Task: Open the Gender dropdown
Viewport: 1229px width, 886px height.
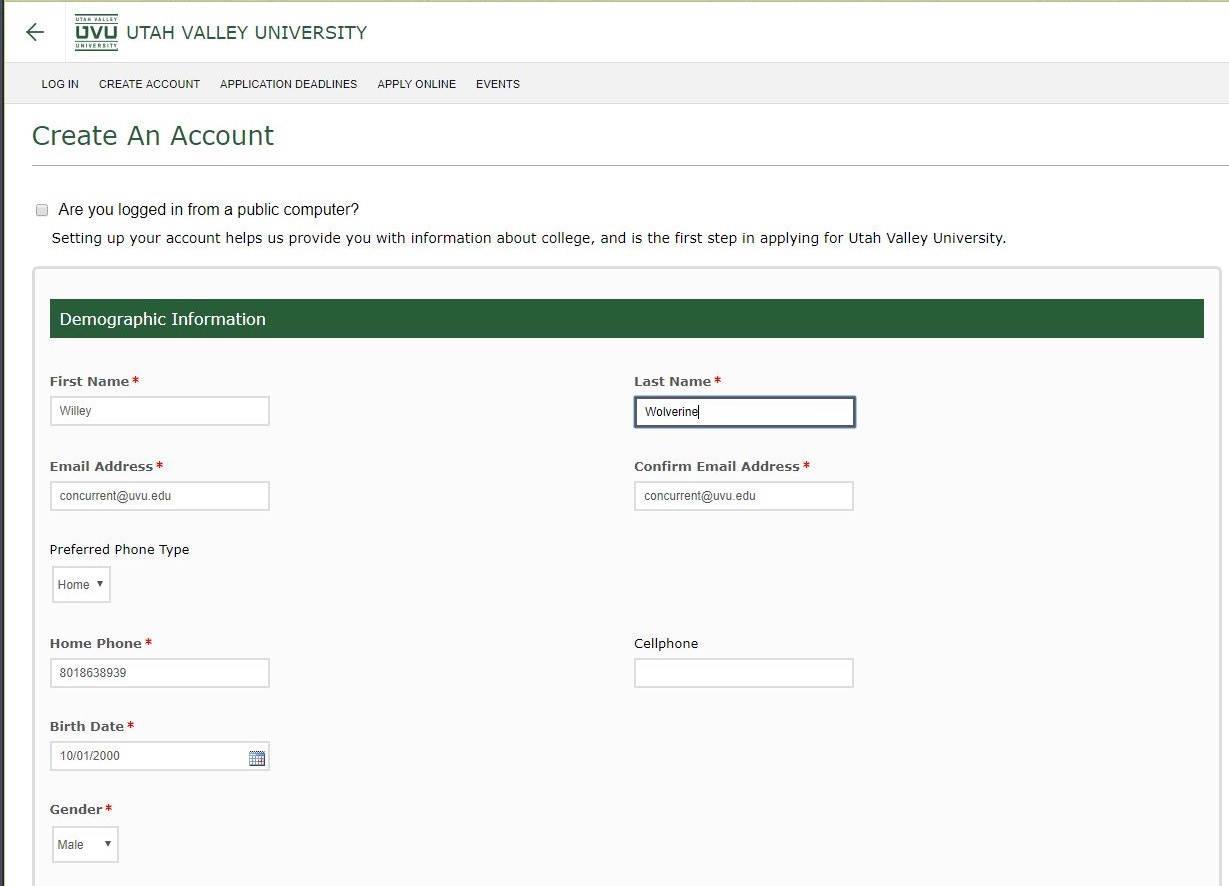Action: 85,845
